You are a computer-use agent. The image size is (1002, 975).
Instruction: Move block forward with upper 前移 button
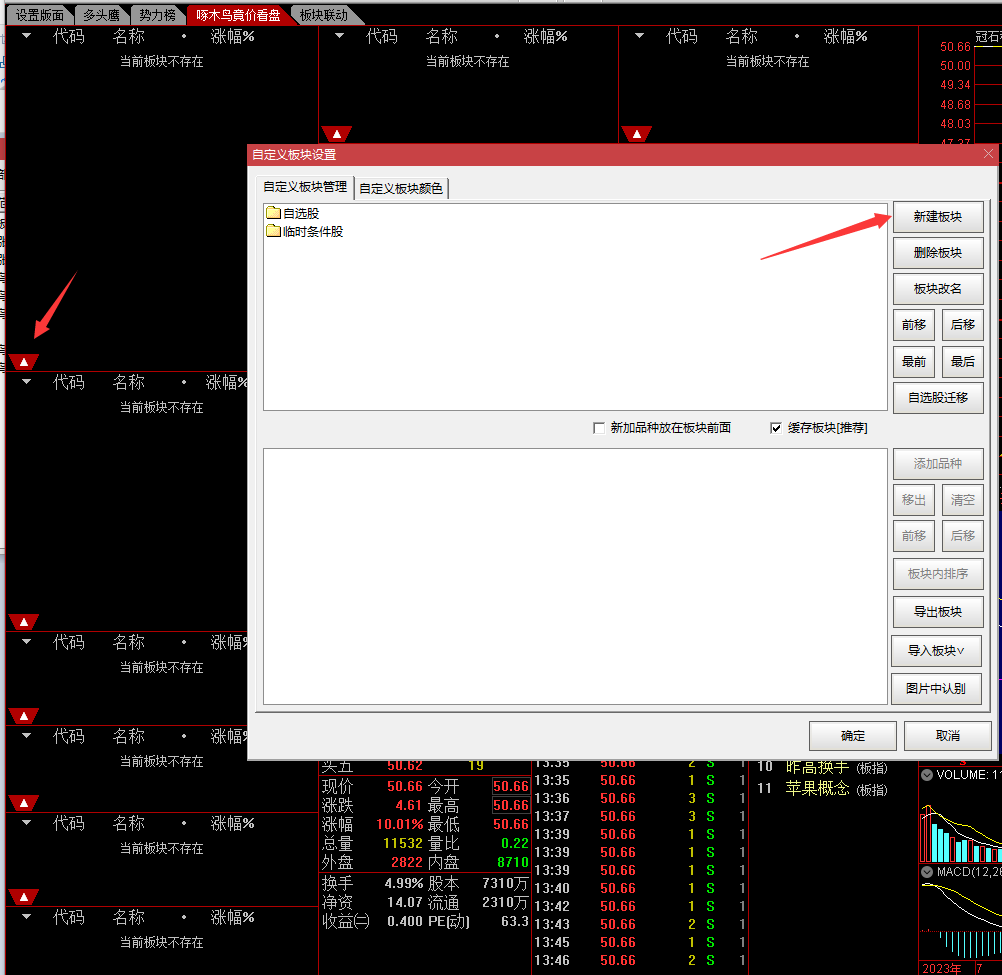[914, 325]
